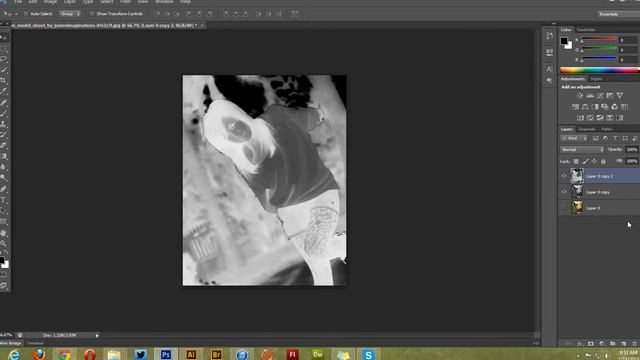
Task: Select the Hand tool
Action: point(4,233)
